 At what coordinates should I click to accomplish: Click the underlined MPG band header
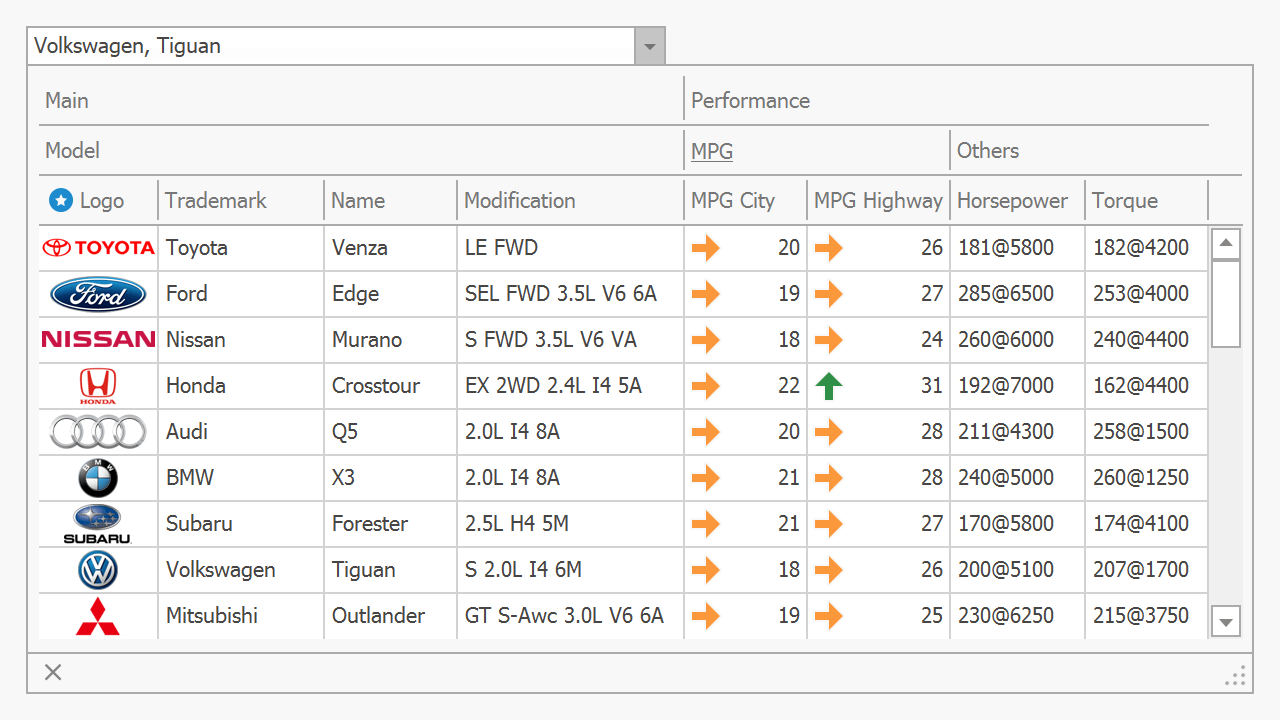712,151
